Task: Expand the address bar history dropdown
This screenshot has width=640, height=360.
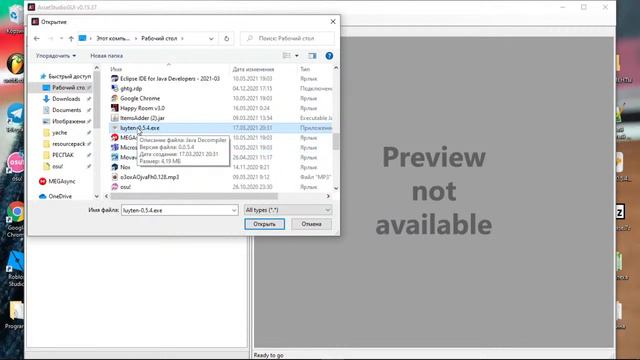Action: click(211, 38)
